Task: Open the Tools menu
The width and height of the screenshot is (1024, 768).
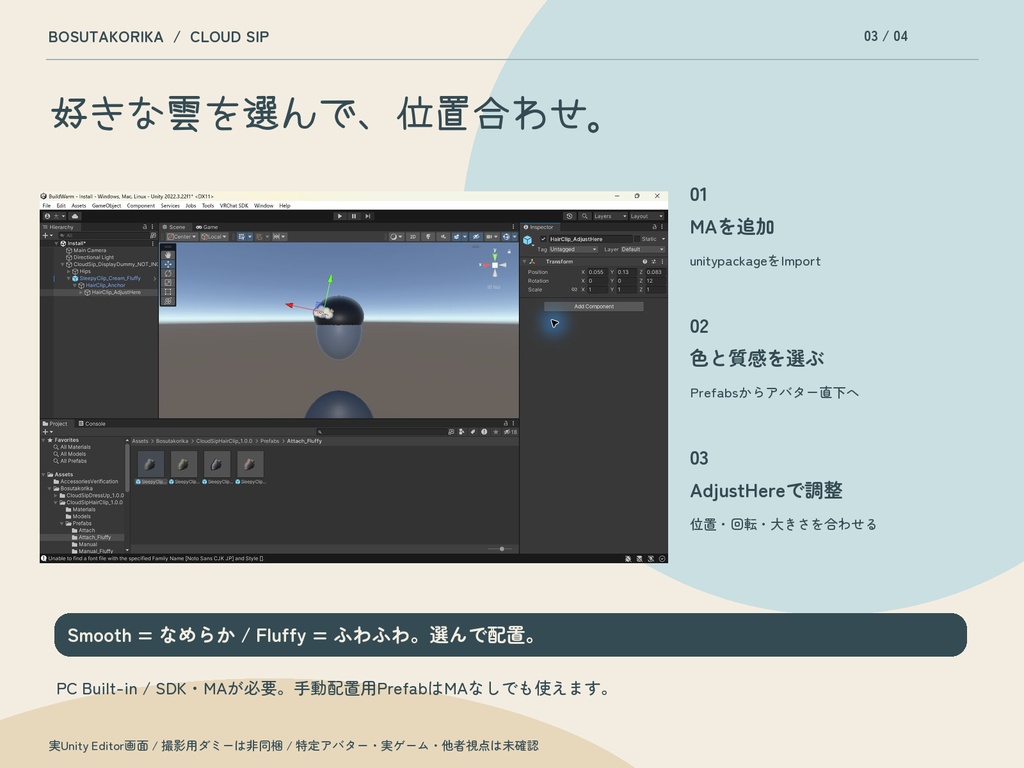Action: (208, 206)
